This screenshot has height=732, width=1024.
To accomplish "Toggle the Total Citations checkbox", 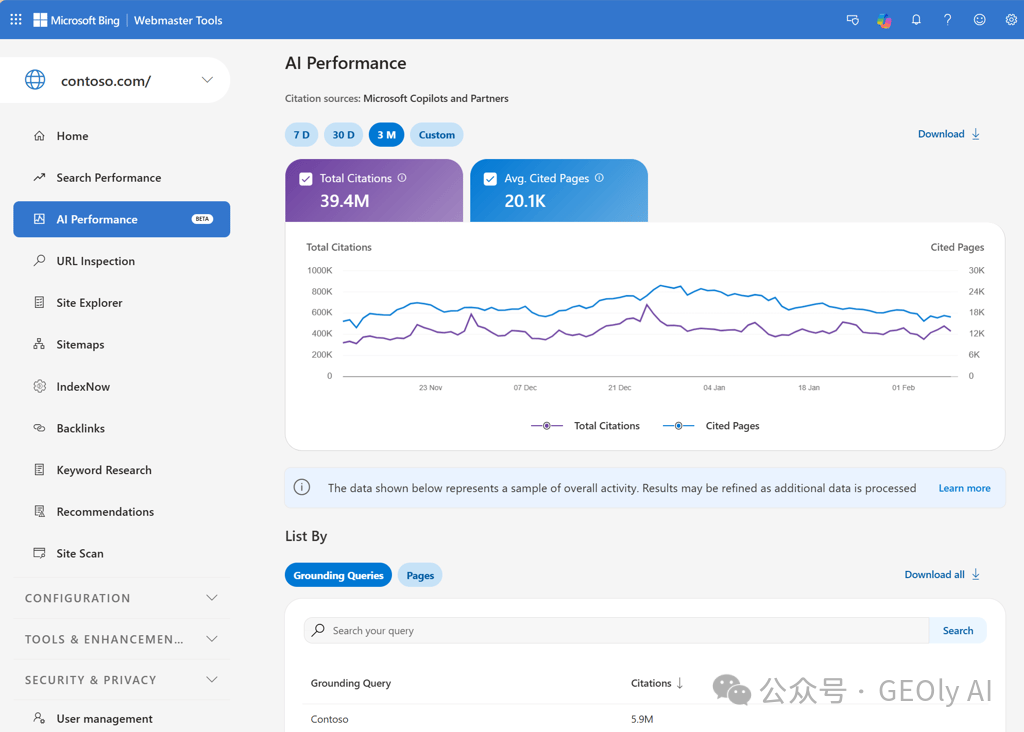I will pos(306,179).
